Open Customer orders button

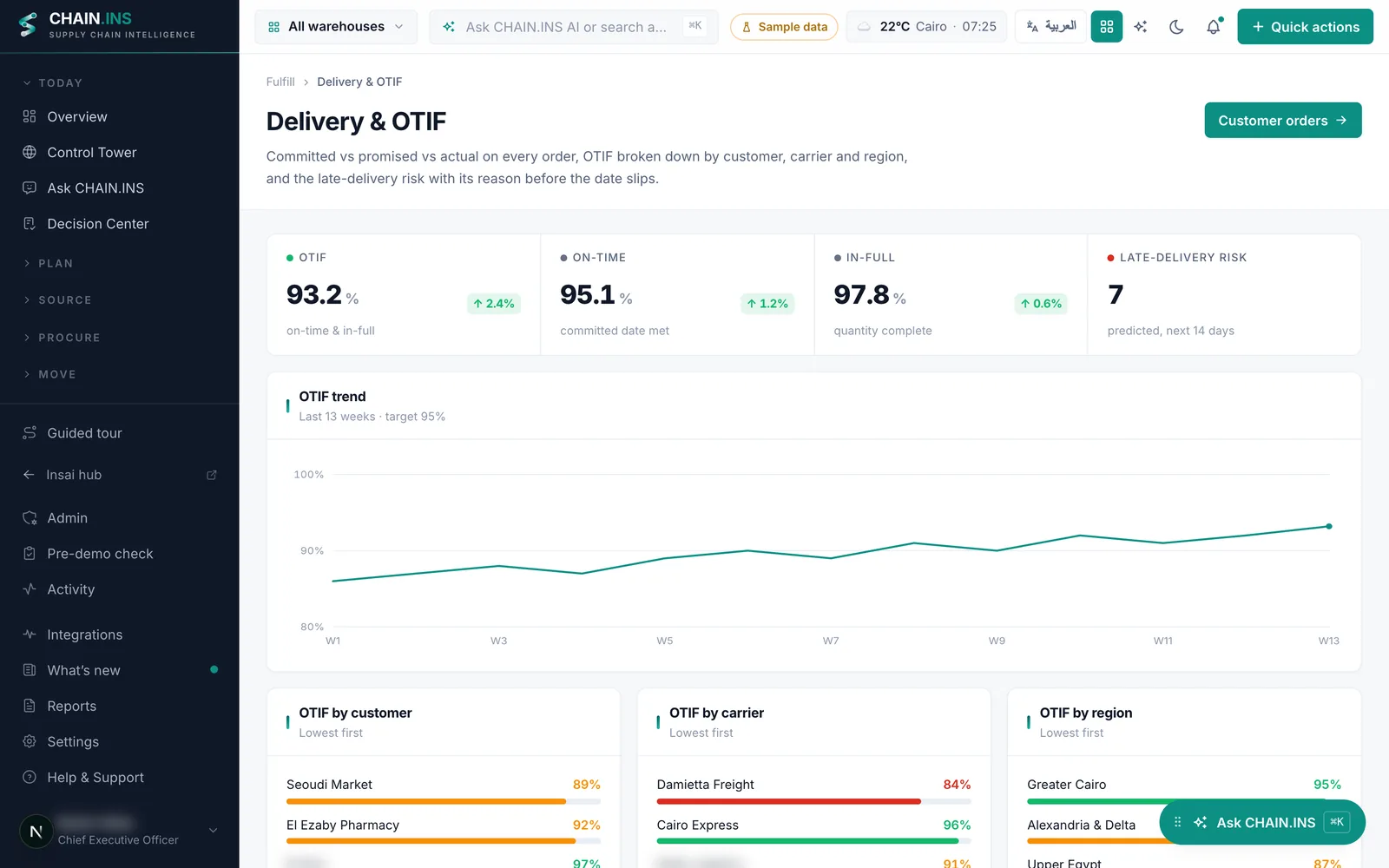coord(1283,121)
